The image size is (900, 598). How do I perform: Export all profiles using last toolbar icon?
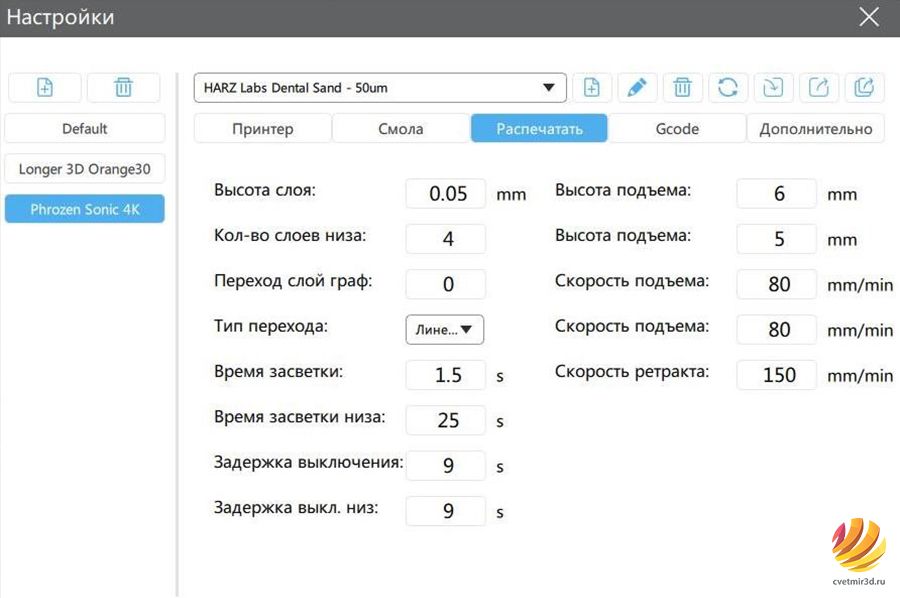coord(864,88)
